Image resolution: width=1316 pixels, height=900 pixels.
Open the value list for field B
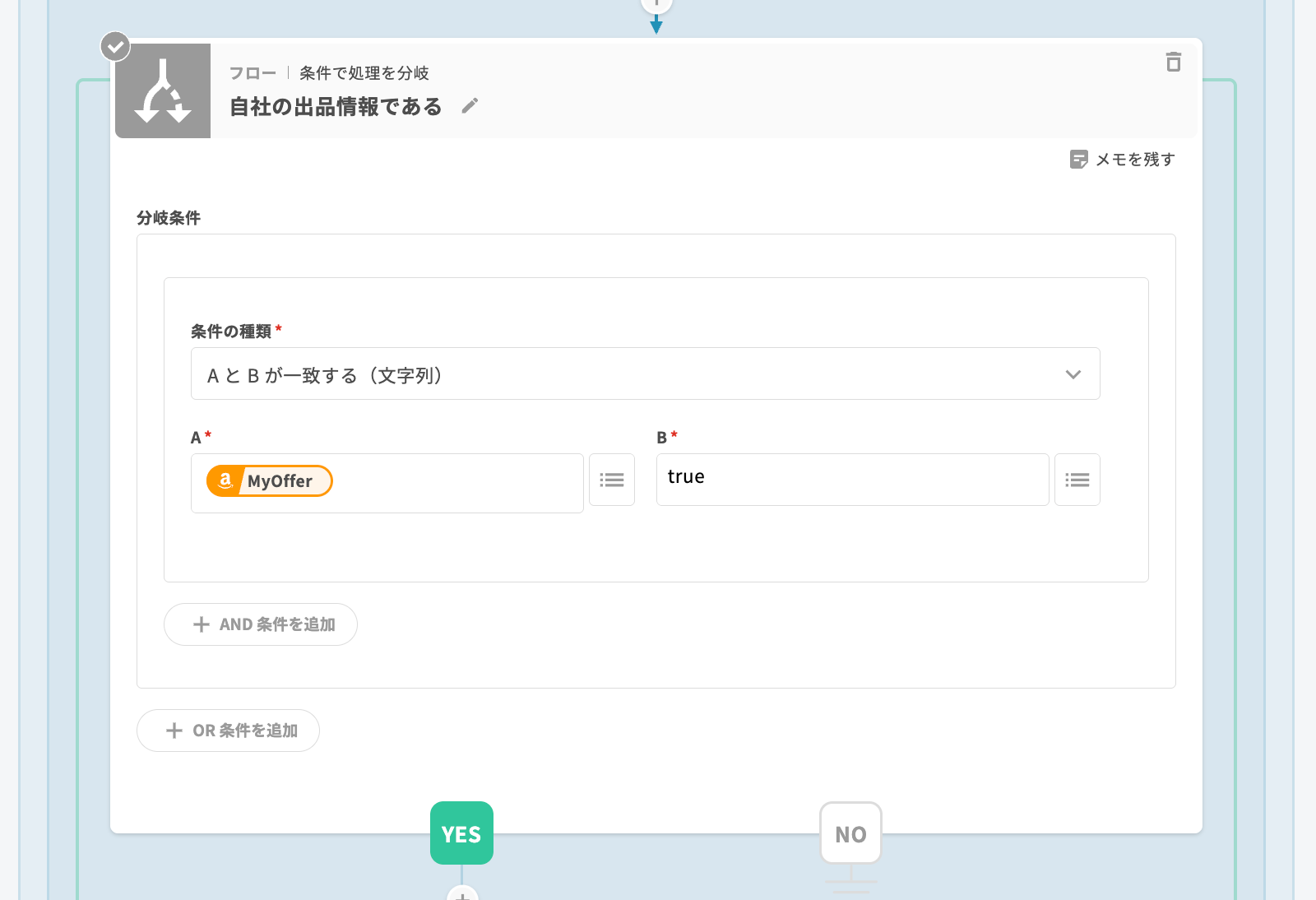pyautogui.click(x=1077, y=480)
